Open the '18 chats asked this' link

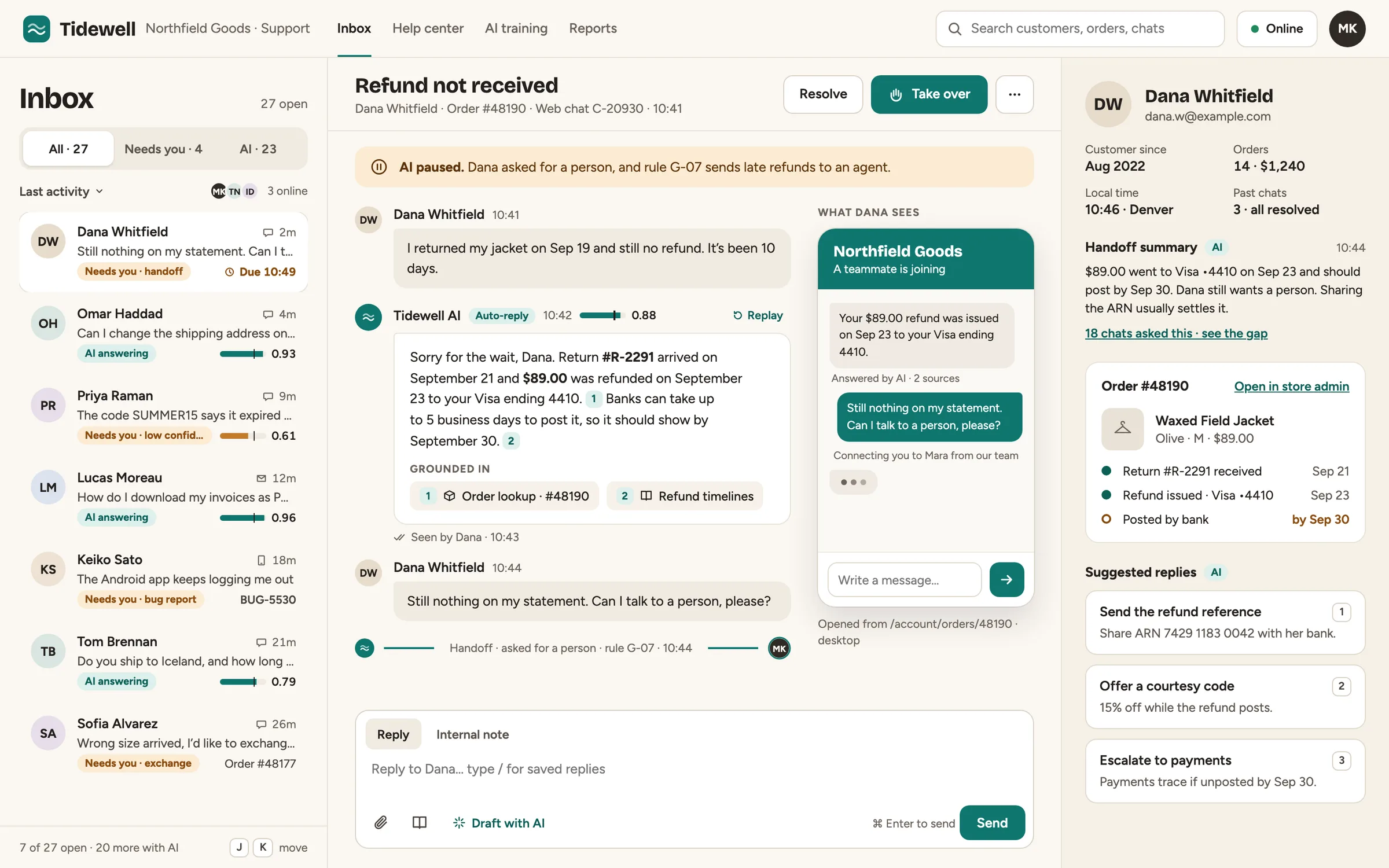click(1176, 333)
